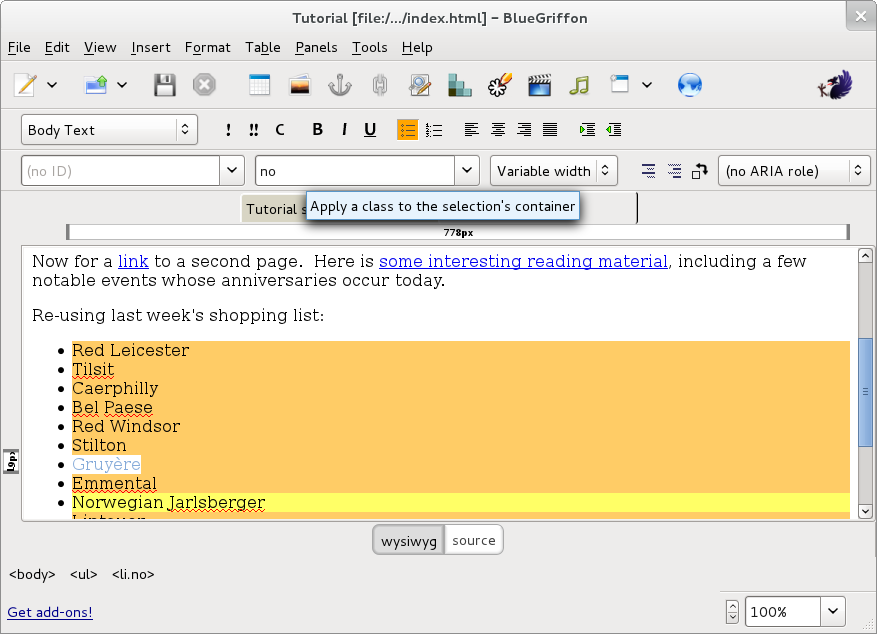
Task: Click the insert image icon
Action: (x=299, y=85)
